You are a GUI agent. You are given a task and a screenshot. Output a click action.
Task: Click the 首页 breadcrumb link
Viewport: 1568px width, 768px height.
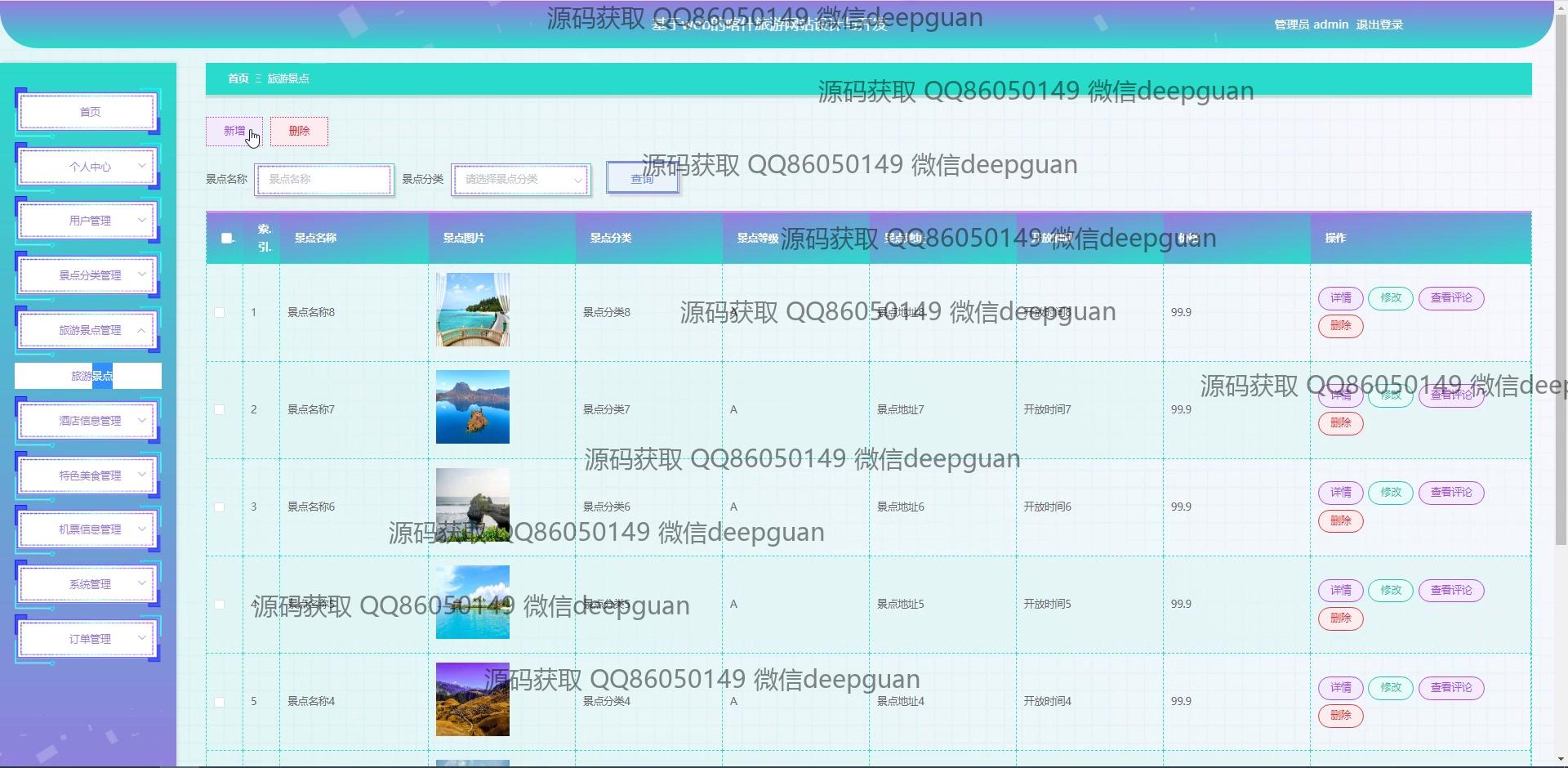pos(238,78)
